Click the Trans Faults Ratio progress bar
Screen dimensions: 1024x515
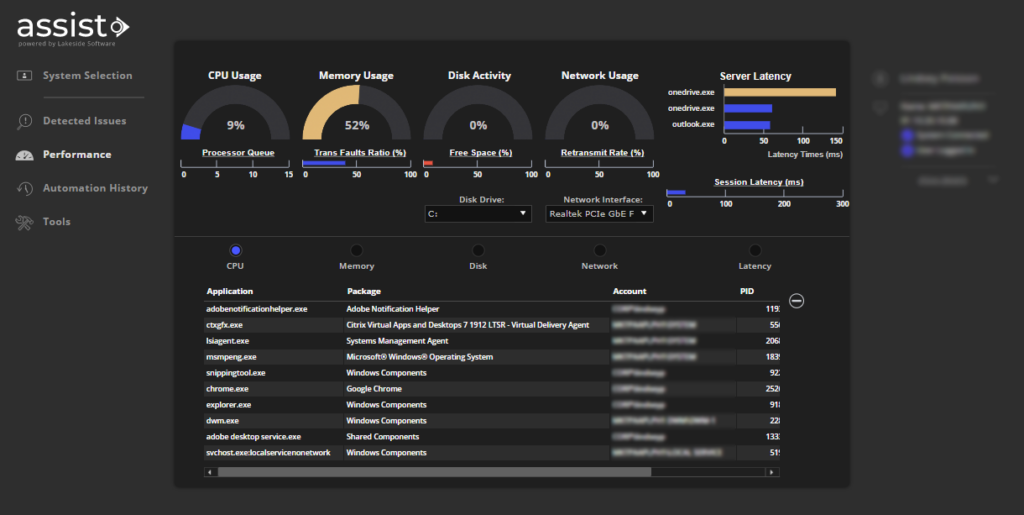324,163
